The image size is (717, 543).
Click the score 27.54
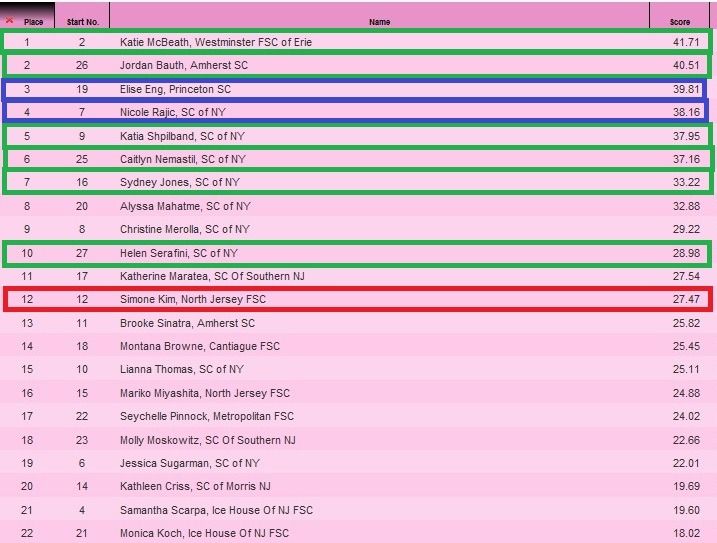[x=686, y=276]
